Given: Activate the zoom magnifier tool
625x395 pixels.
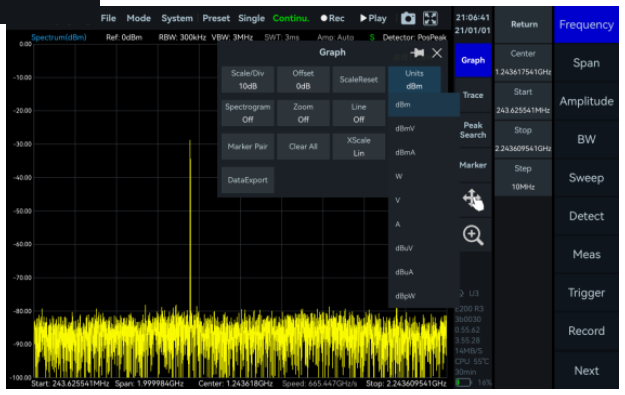Looking at the screenshot, I should [473, 235].
